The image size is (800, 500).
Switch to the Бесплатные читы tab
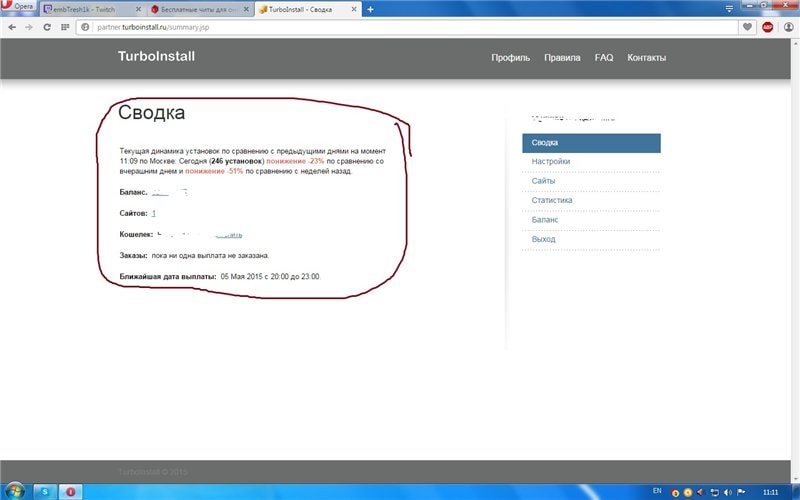pyautogui.click(x=198, y=10)
